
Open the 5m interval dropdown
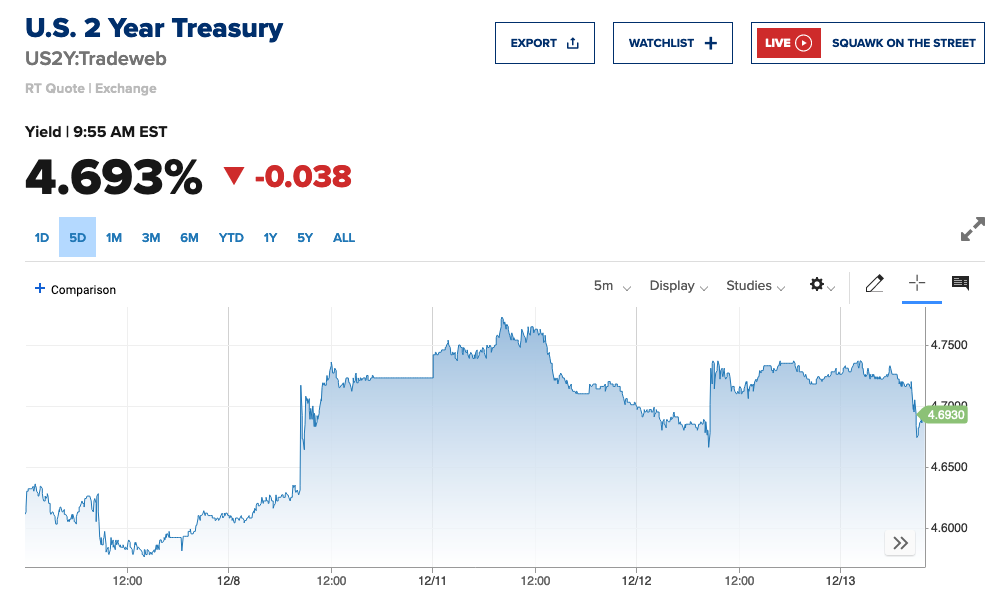coord(612,286)
